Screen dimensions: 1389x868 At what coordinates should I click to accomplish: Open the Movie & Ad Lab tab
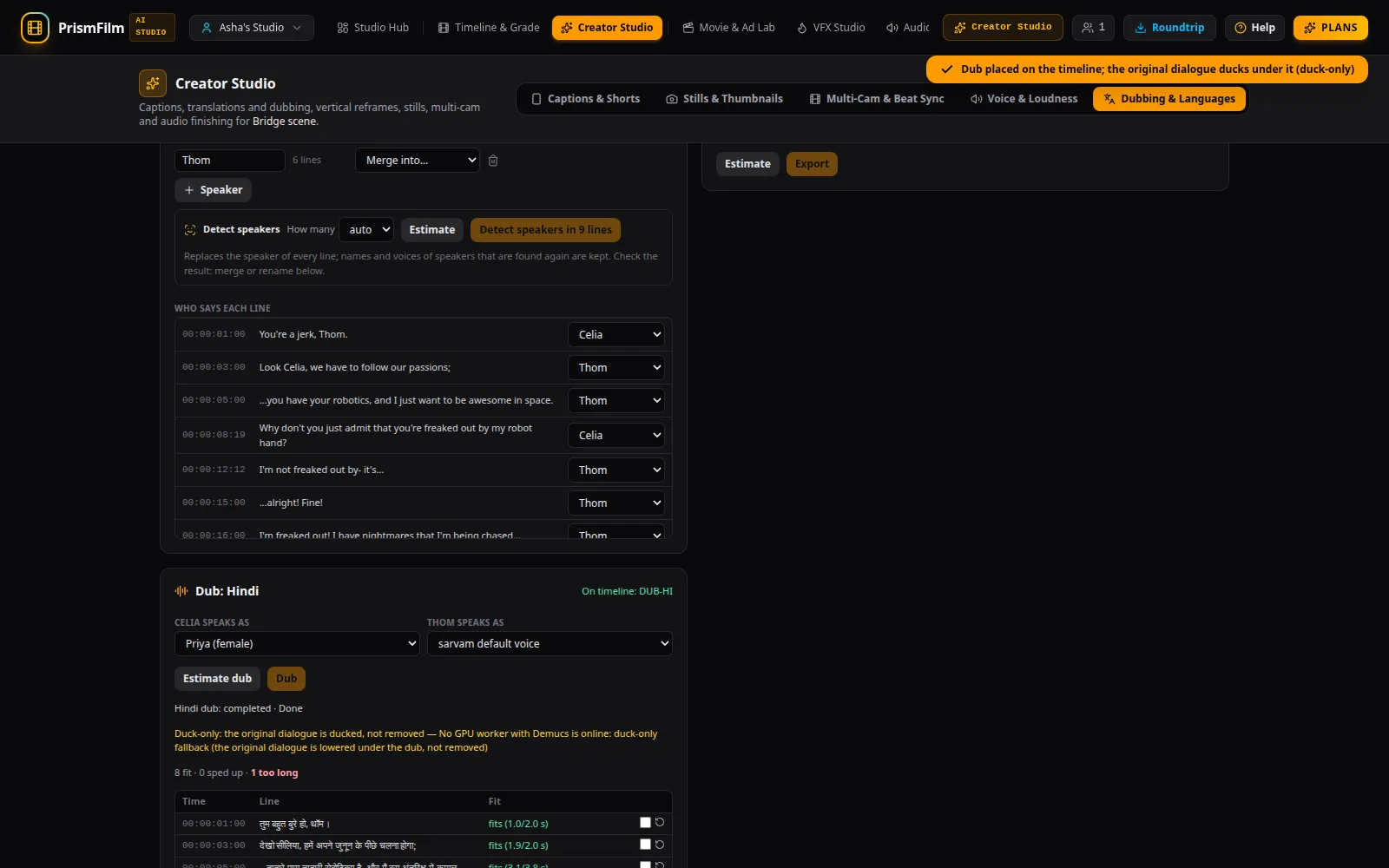click(728, 28)
